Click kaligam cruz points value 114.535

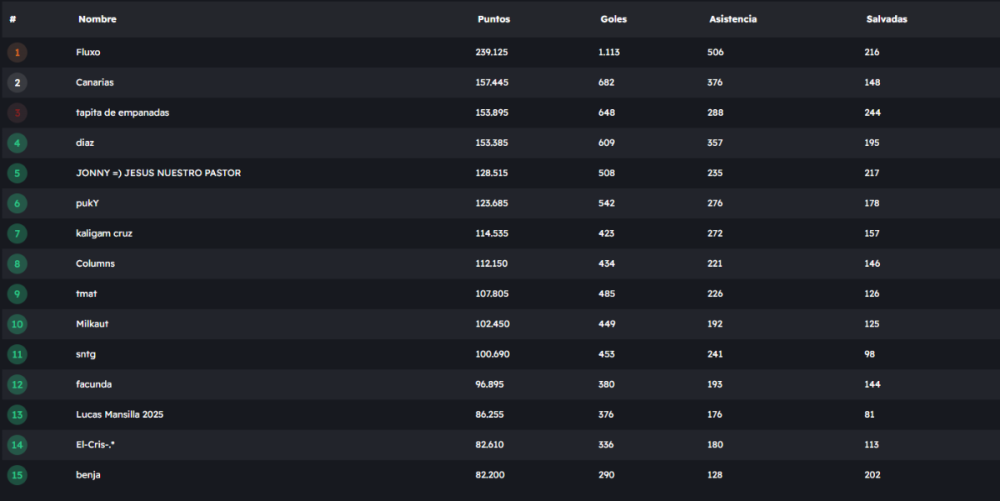click(x=494, y=233)
